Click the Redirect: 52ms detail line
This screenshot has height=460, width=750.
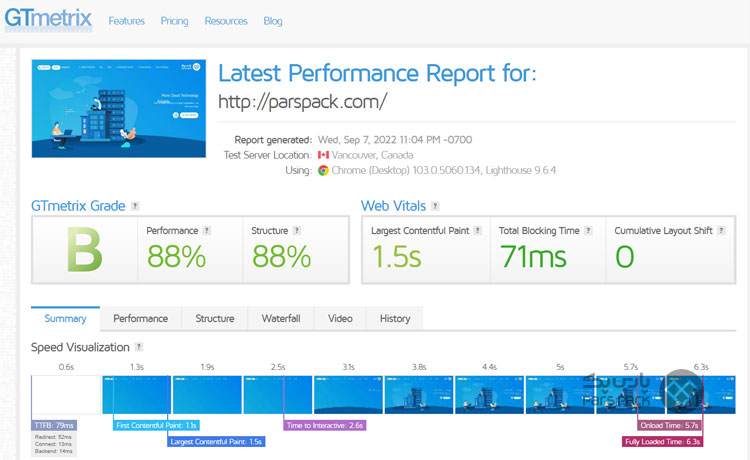(x=53, y=437)
